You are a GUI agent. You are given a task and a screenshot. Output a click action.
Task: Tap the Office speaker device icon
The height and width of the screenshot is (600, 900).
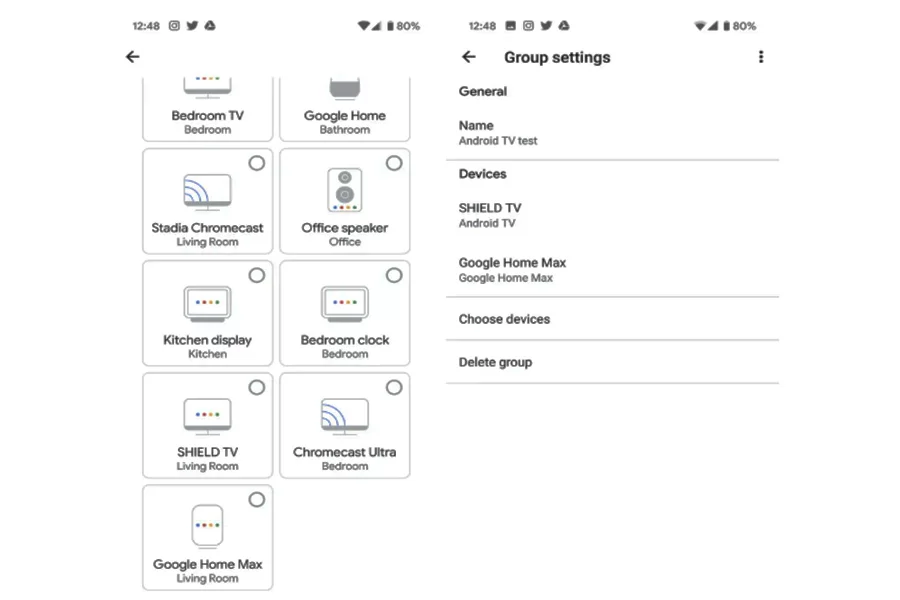344,190
